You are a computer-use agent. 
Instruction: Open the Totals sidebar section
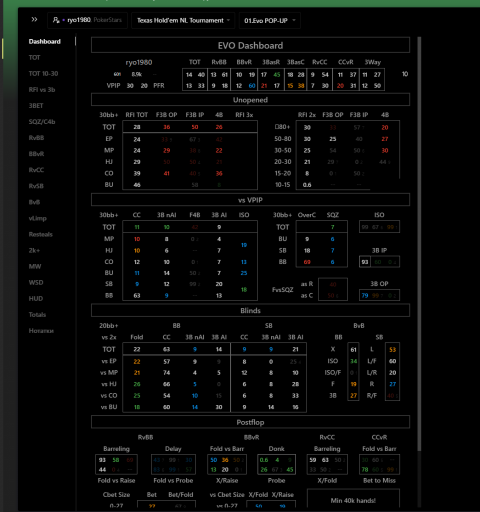[x=37, y=315]
